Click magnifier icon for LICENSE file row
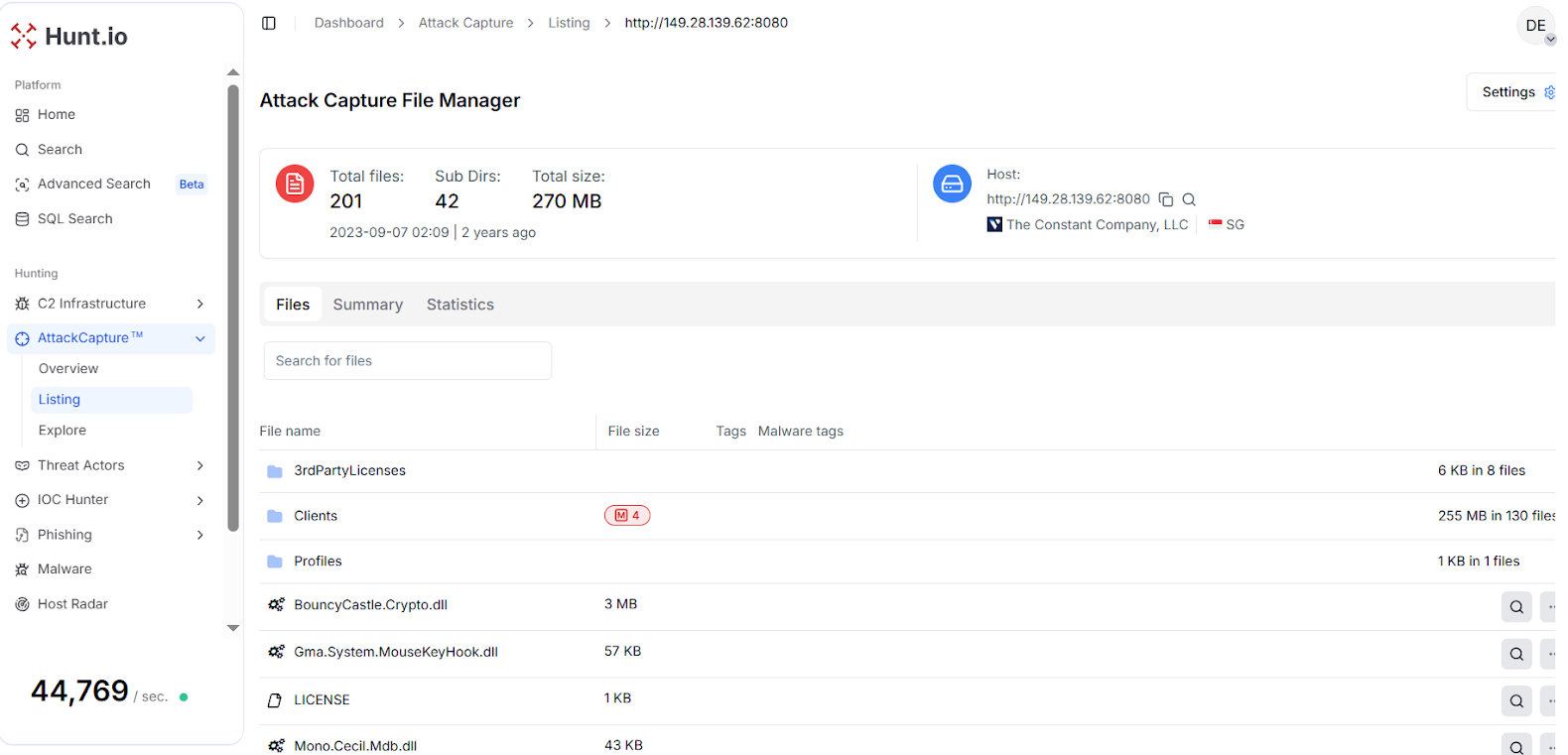The width and height of the screenshot is (1568, 755). click(x=1515, y=701)
